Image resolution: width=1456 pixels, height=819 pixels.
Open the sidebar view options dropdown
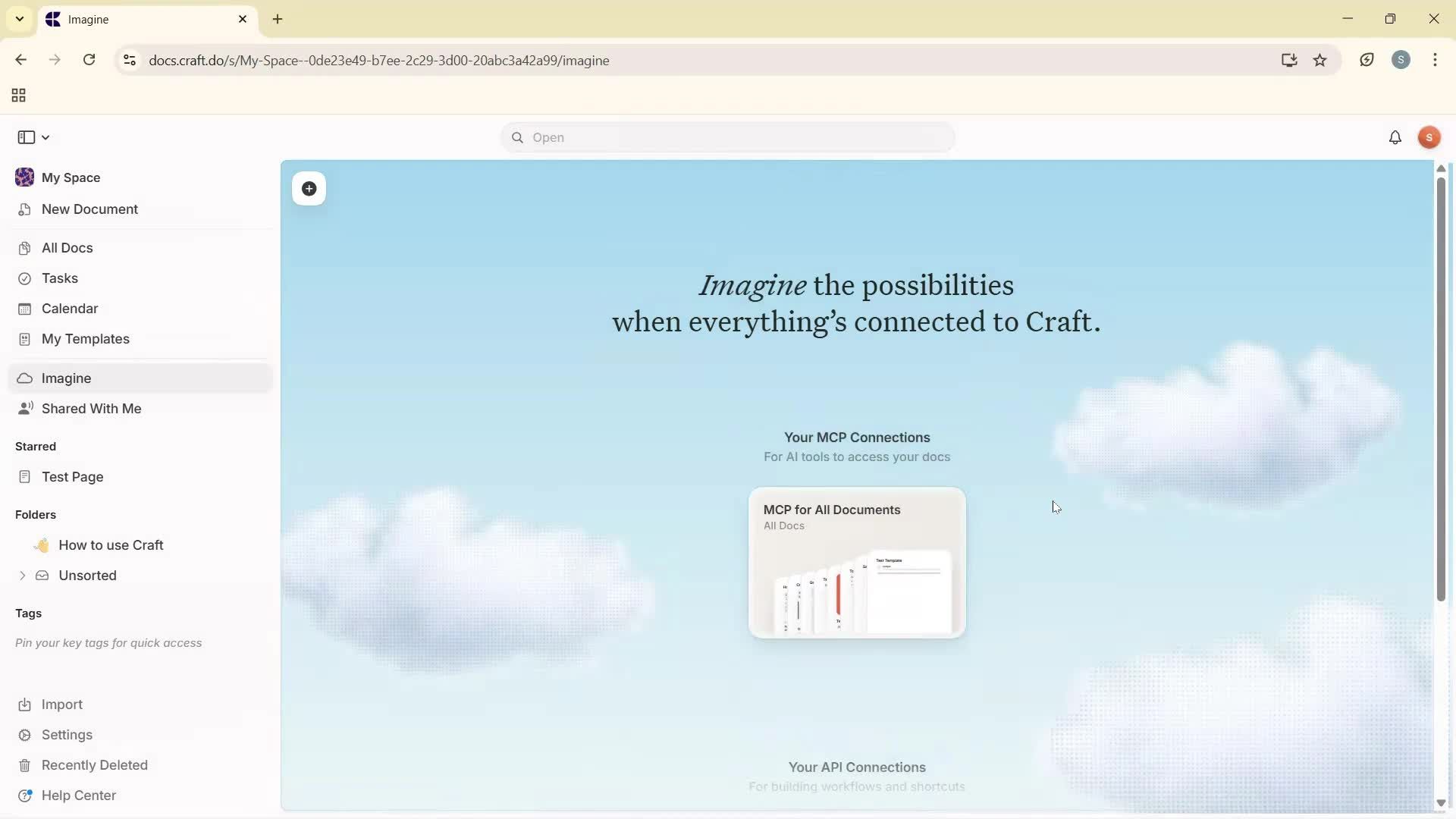click(x=45, y=137)
